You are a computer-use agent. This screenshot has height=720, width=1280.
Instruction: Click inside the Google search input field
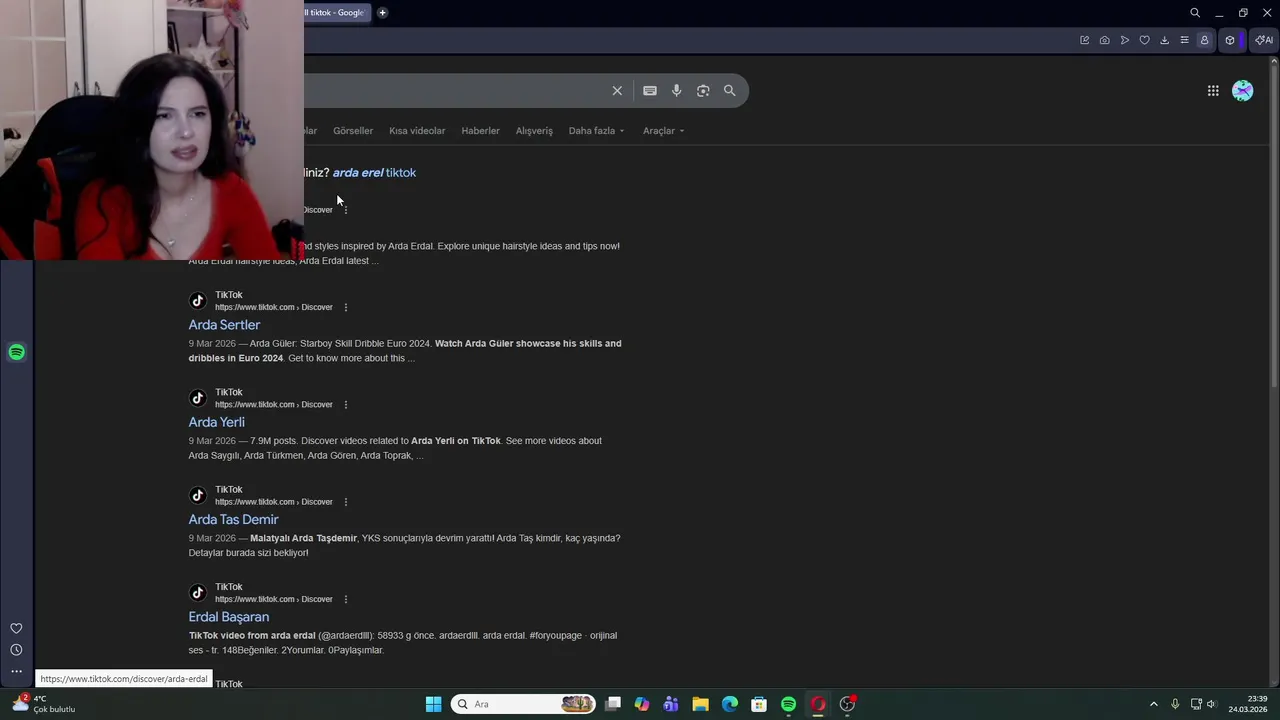coord(455,91)
